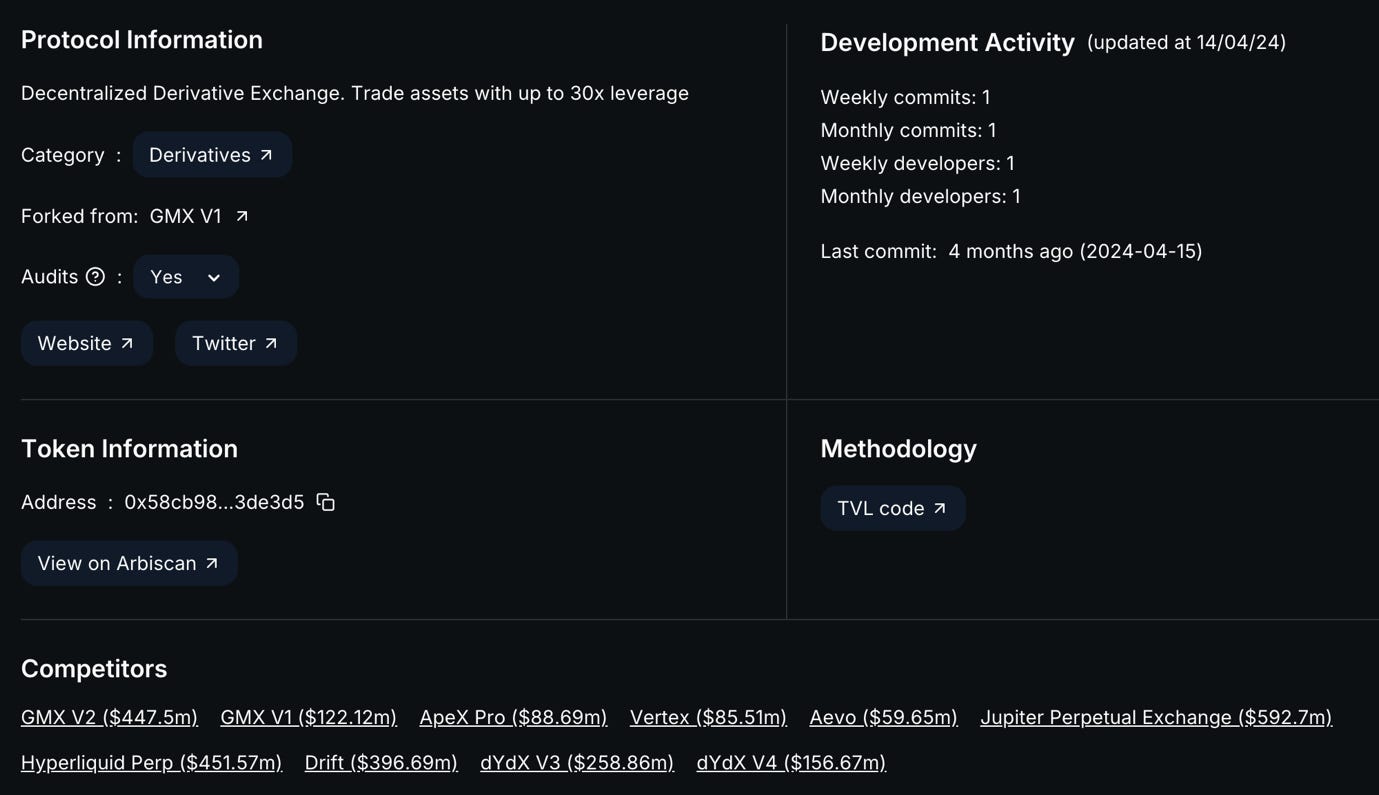Click the Weekly commits: 1 text
Viewport: 1379px width, 795px height.
pos(905,97)
